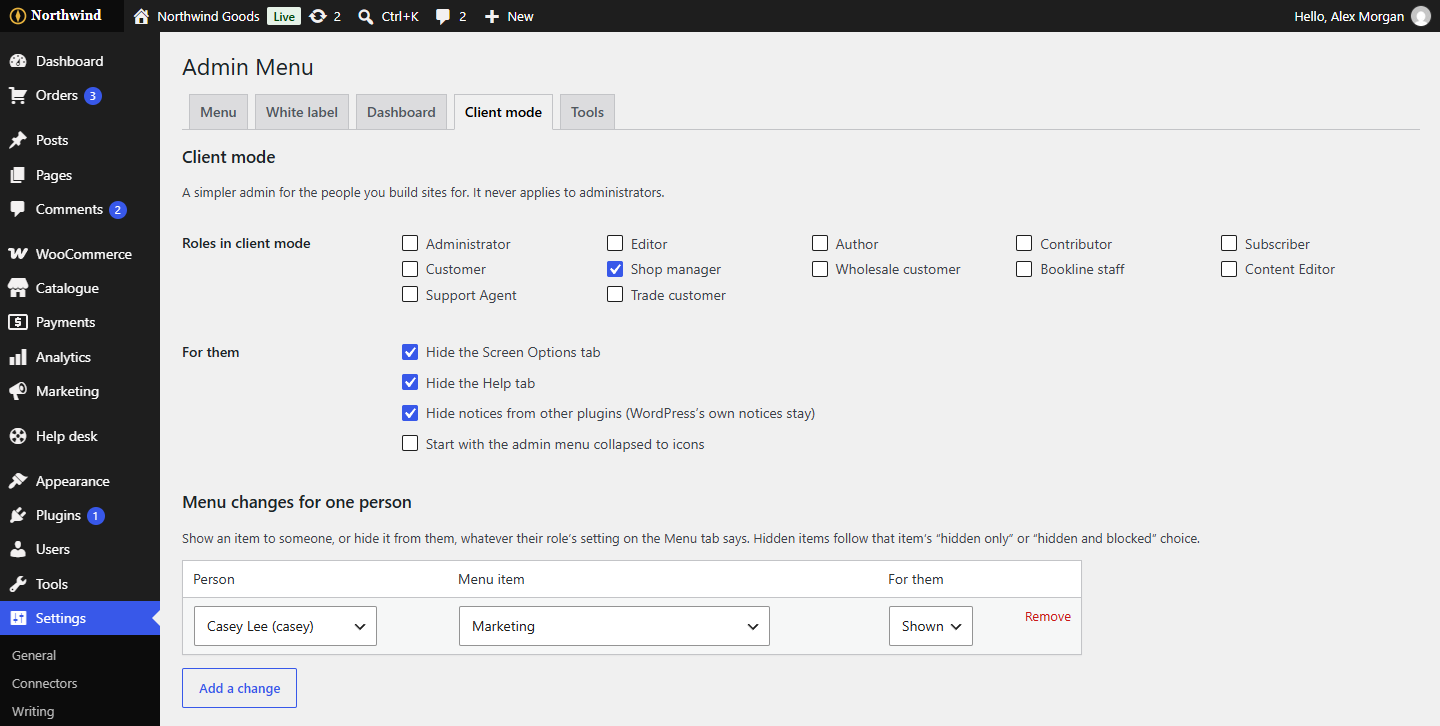Switch to the White label tab
Viewport: 1440px width, 726px height.
pos(302,112)
